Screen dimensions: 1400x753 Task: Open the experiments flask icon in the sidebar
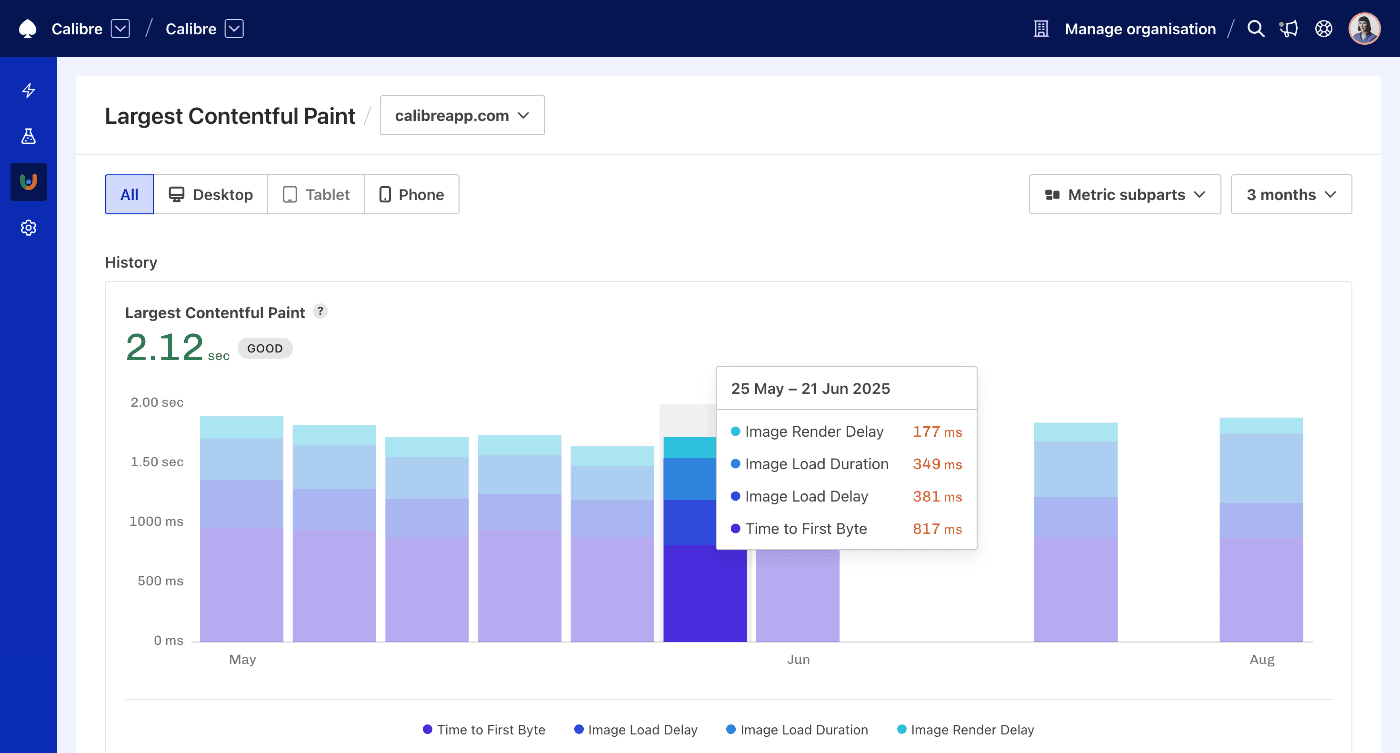pyautogui.click(x=28, y=135)
